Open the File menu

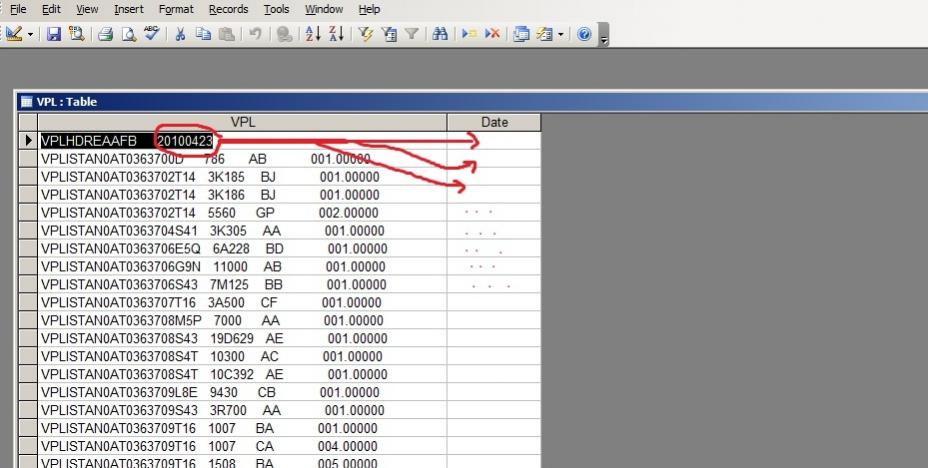(x=18, y=9)
